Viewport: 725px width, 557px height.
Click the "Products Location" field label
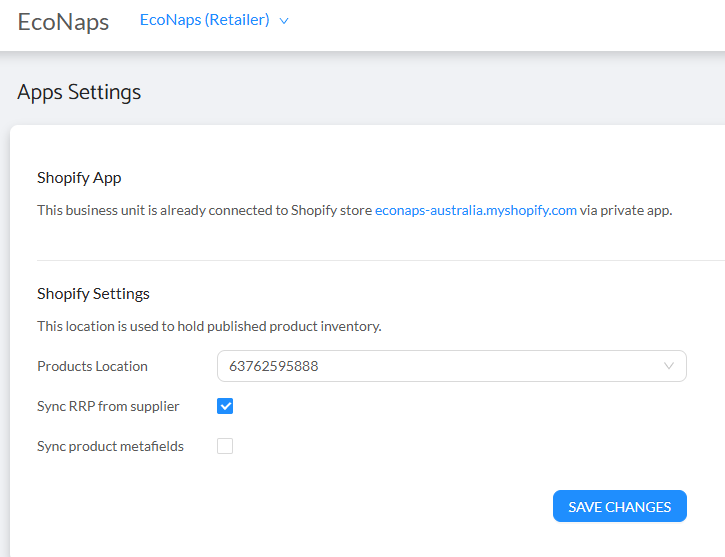[92, 366]
